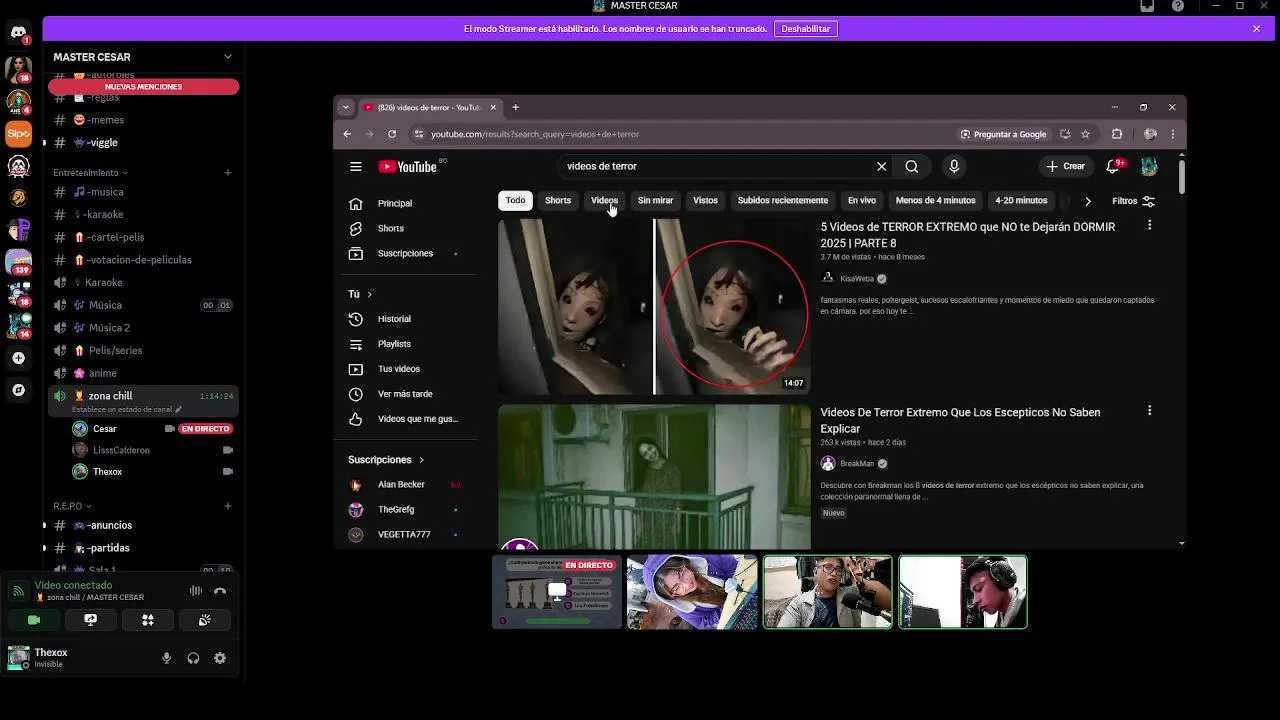The height and width of the screenshot is (720, 1280).
Task: Open Discord user settings gear
Action: 220,658
